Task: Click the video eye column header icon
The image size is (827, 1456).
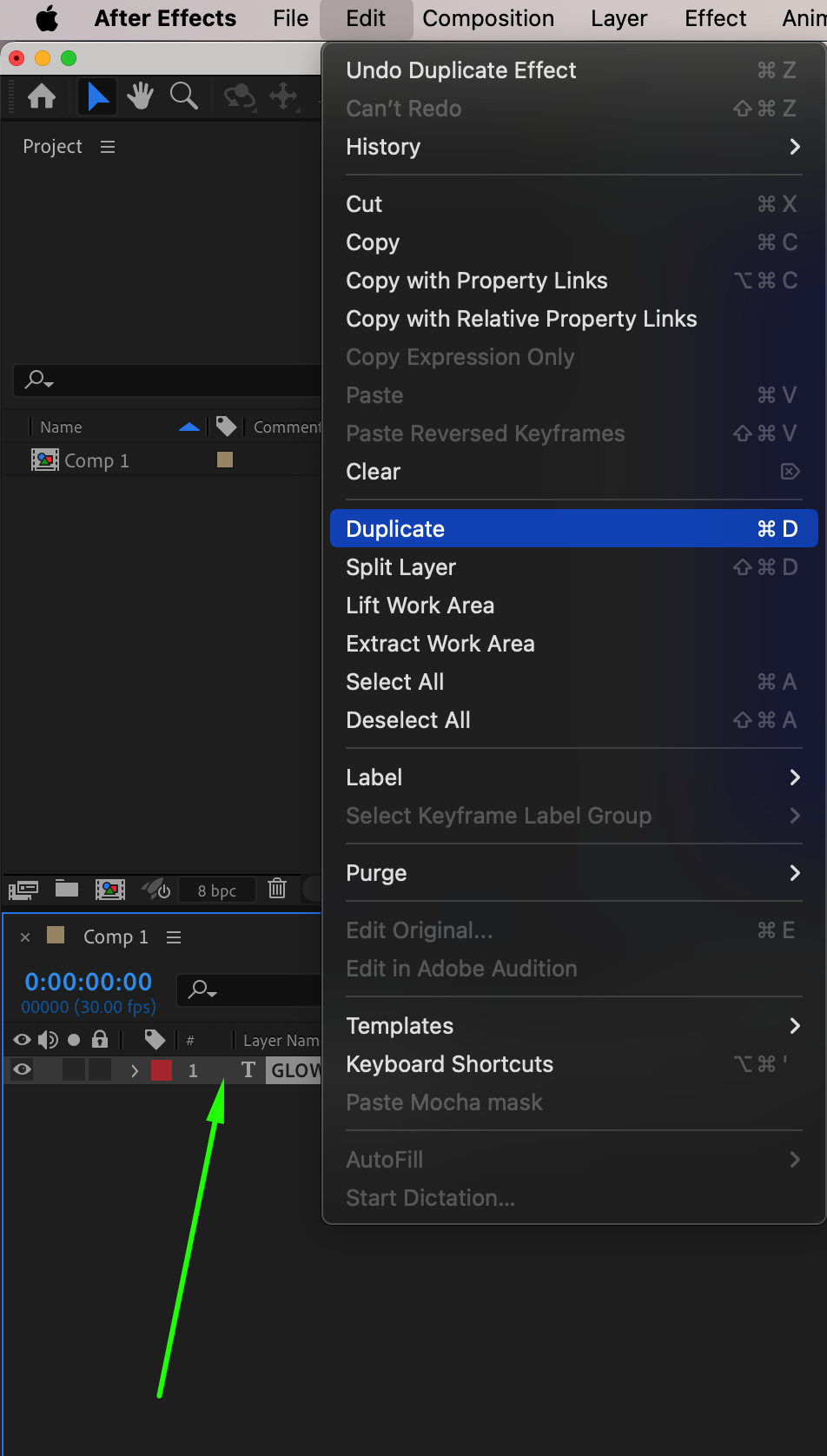Action: point(23,1040)
